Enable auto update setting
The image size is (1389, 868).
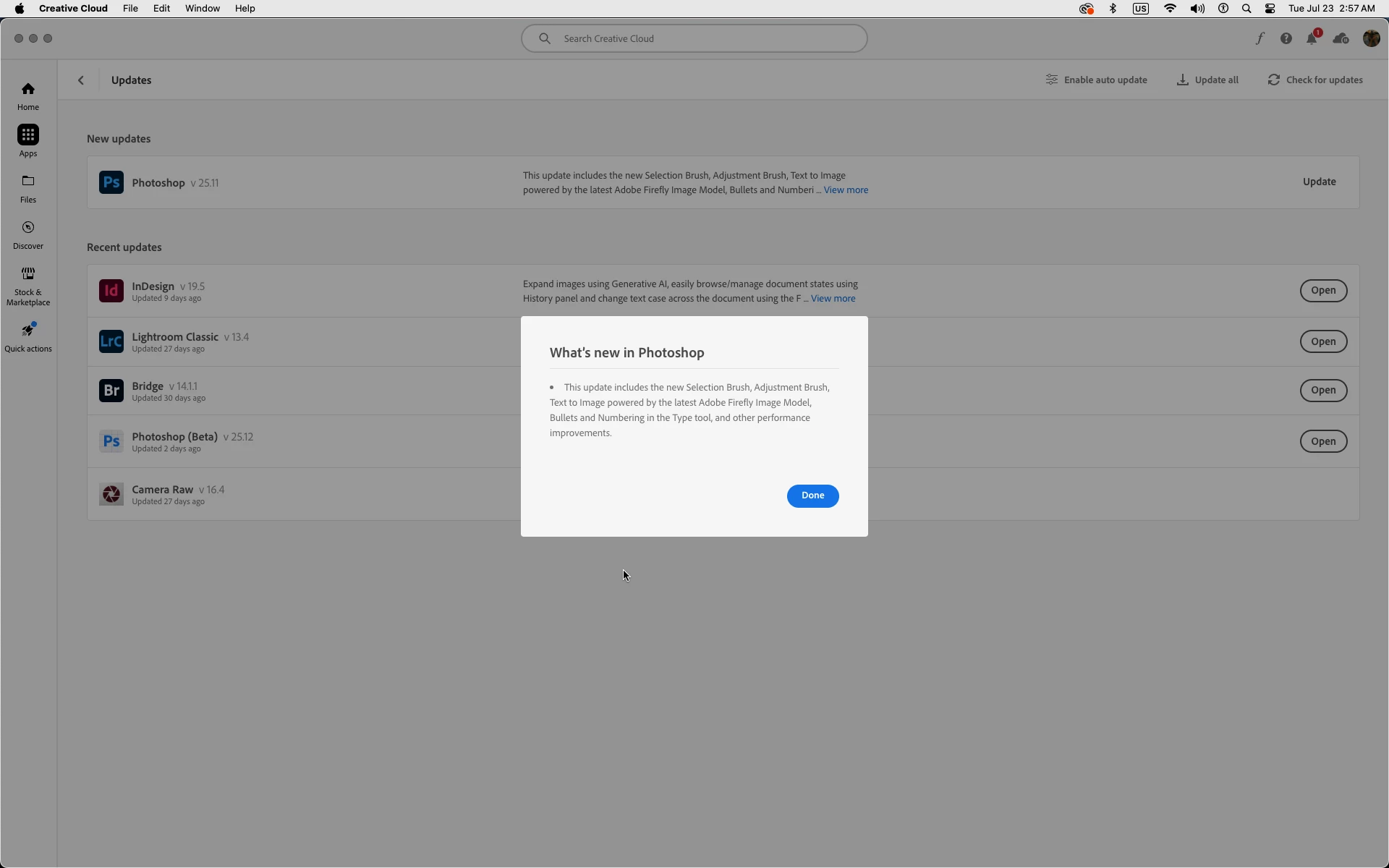coord(1097,80)
